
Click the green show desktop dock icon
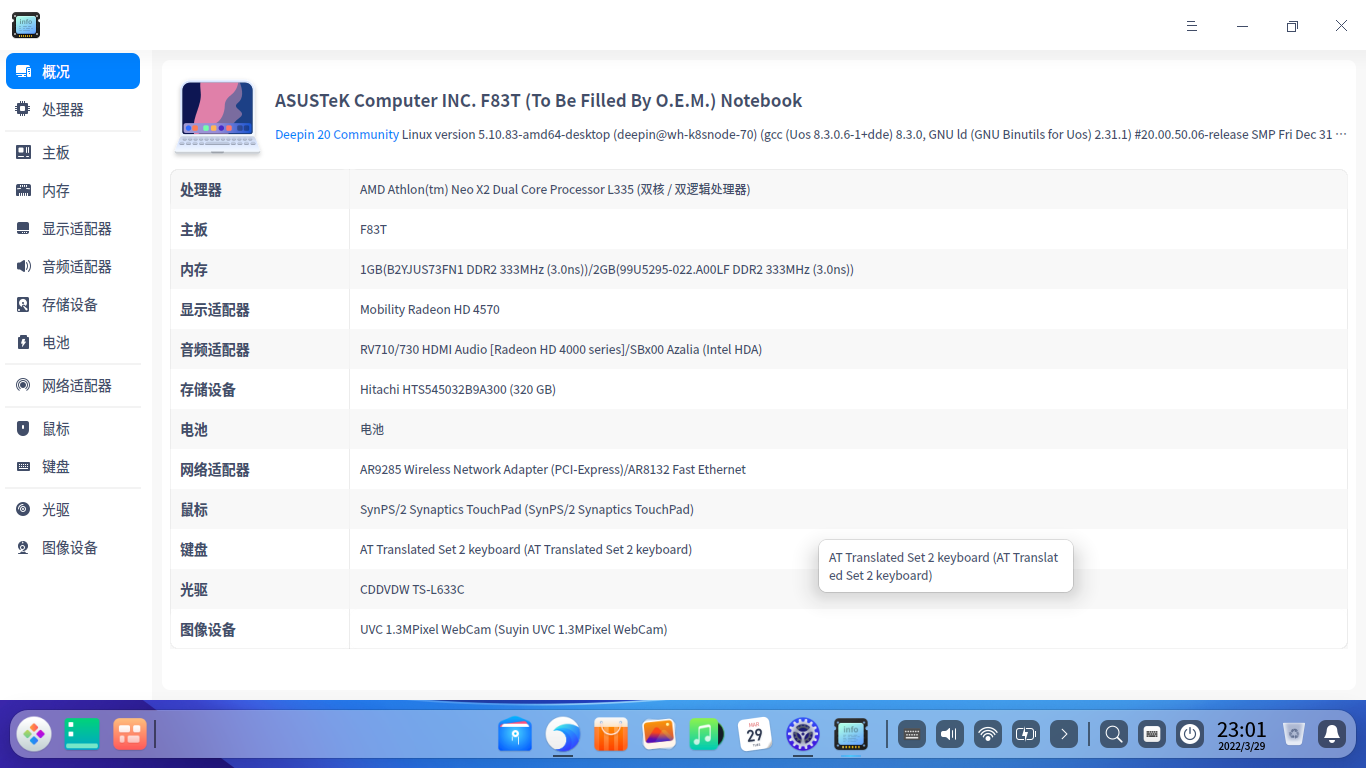[82, 734]
